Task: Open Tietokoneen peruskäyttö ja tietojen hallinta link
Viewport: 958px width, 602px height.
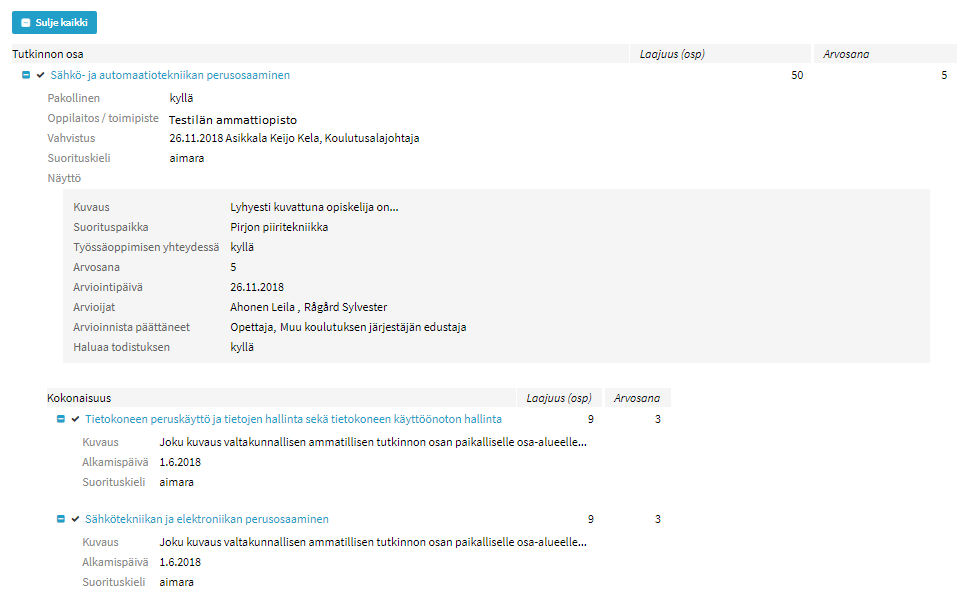Action: [x=293, y=419]
